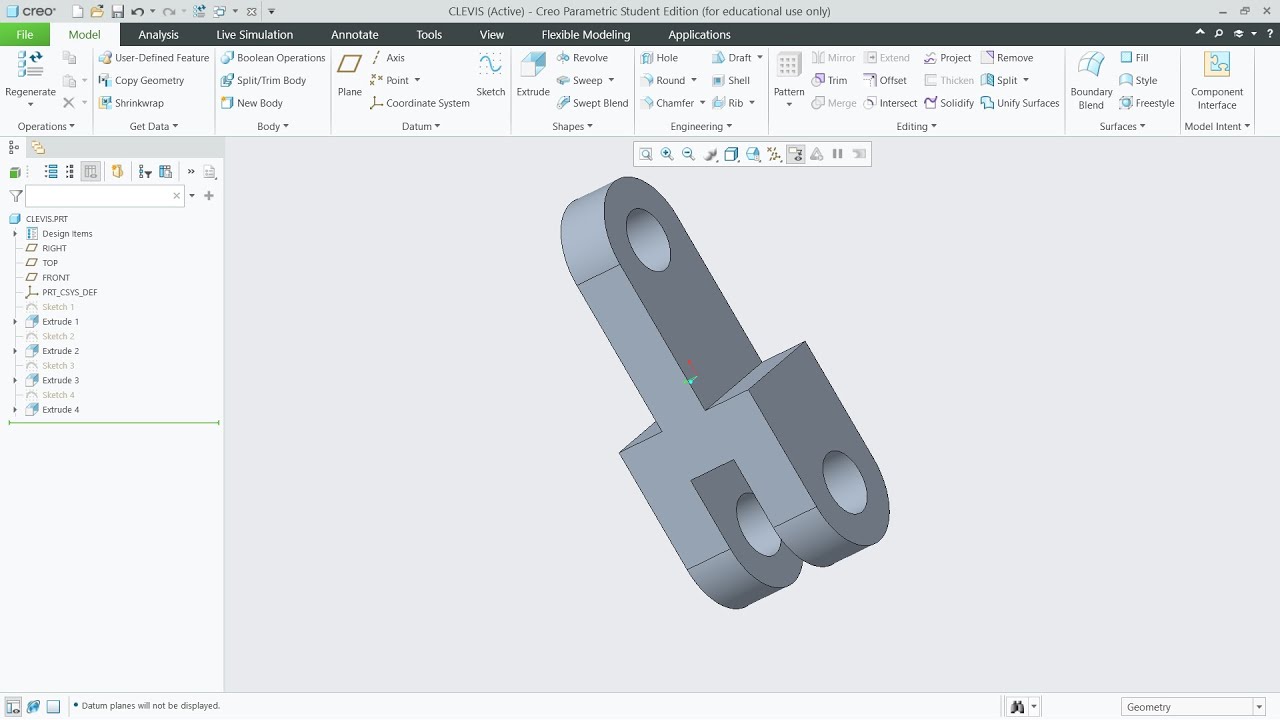Open the File menu tab
The height and width of the screenshot is (720, 1280).
[x=25, y=34]
